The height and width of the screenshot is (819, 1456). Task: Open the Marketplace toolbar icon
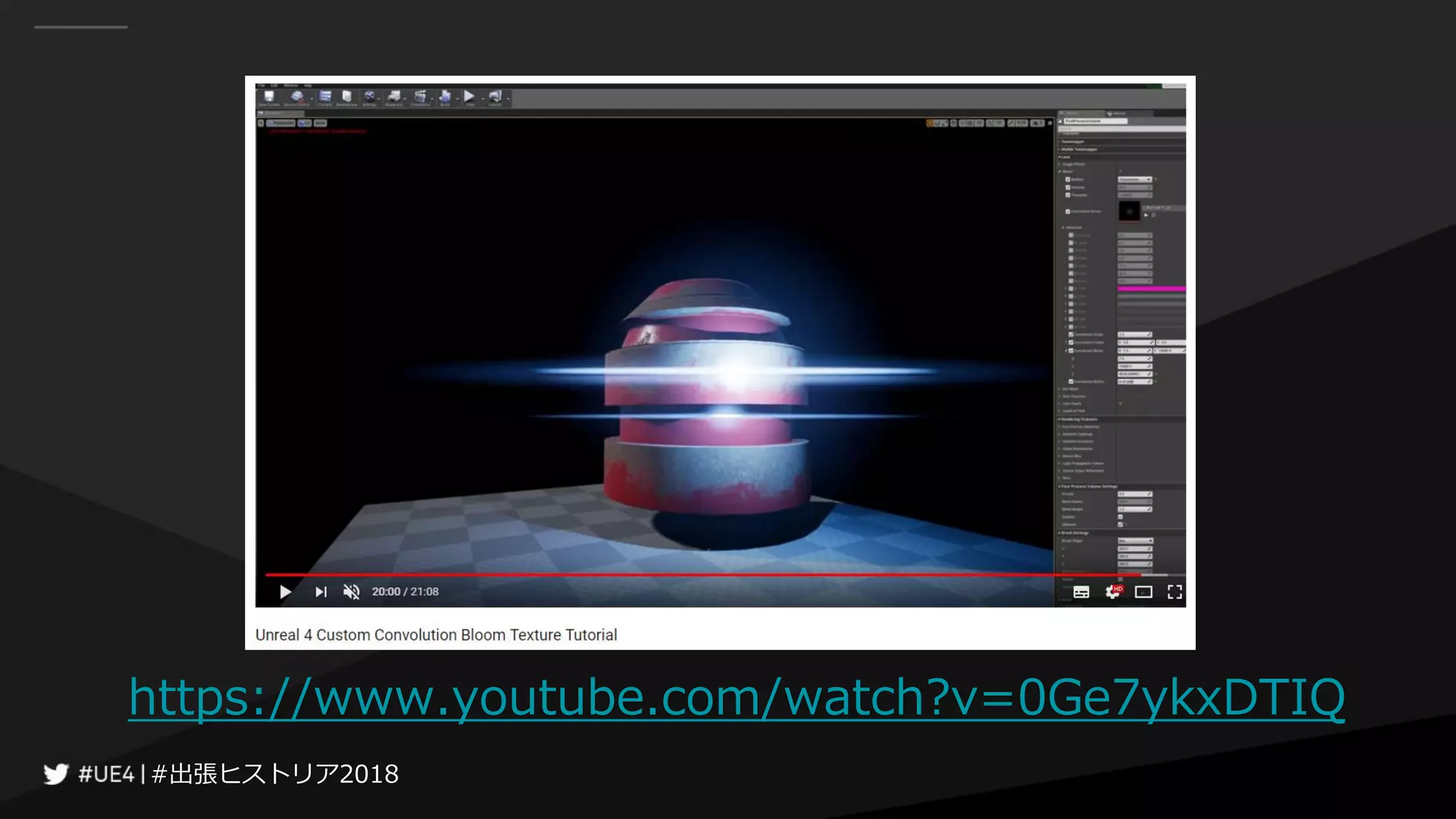click(x=347, y=97)
